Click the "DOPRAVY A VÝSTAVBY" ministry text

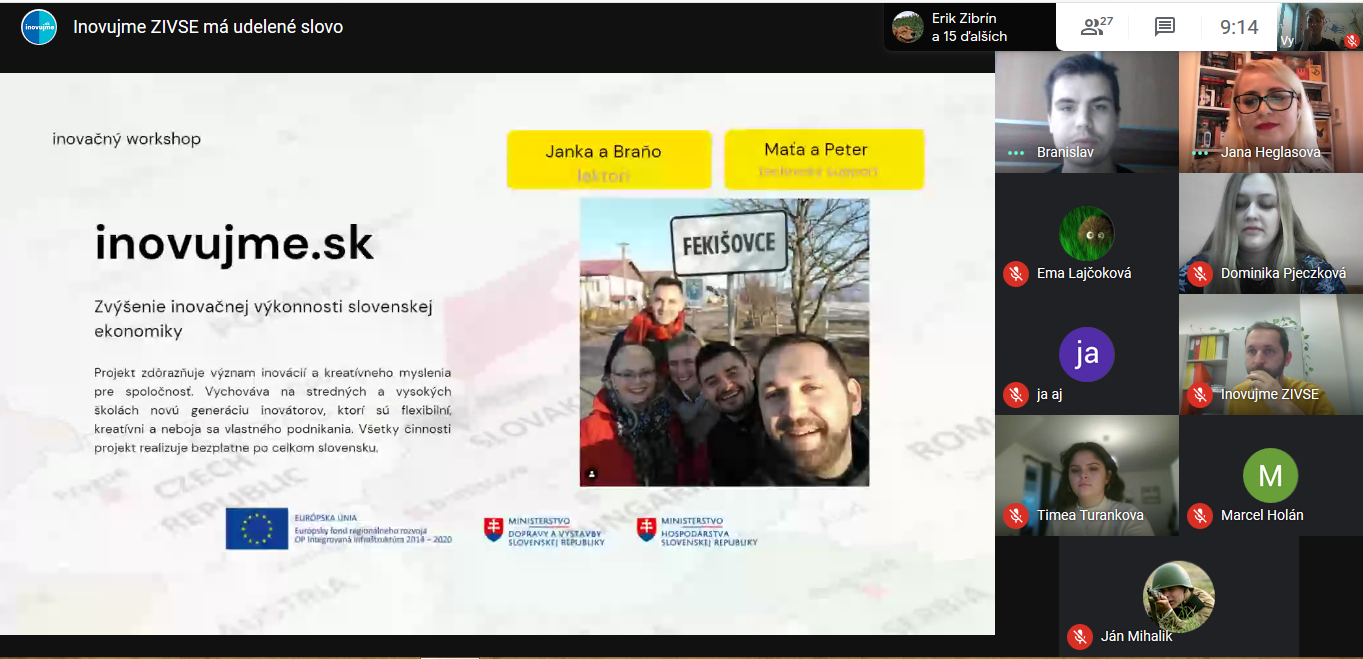(557, 532)
